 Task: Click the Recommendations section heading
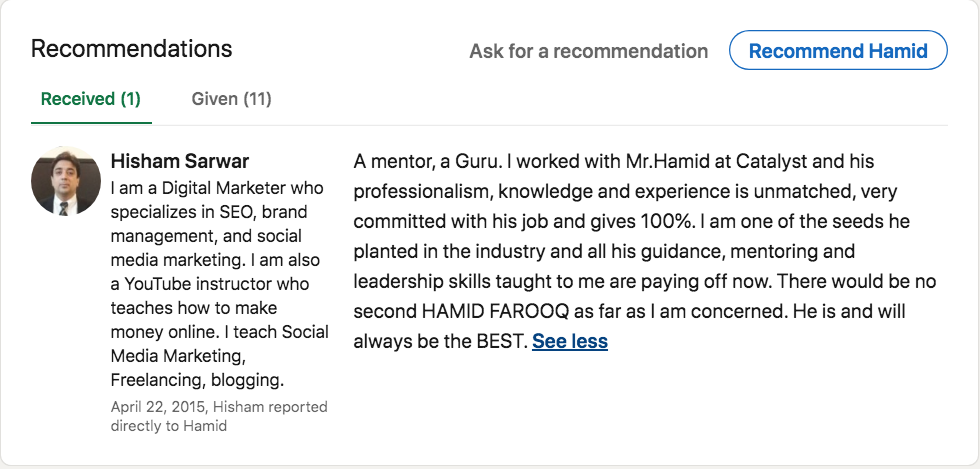(131, 48)
